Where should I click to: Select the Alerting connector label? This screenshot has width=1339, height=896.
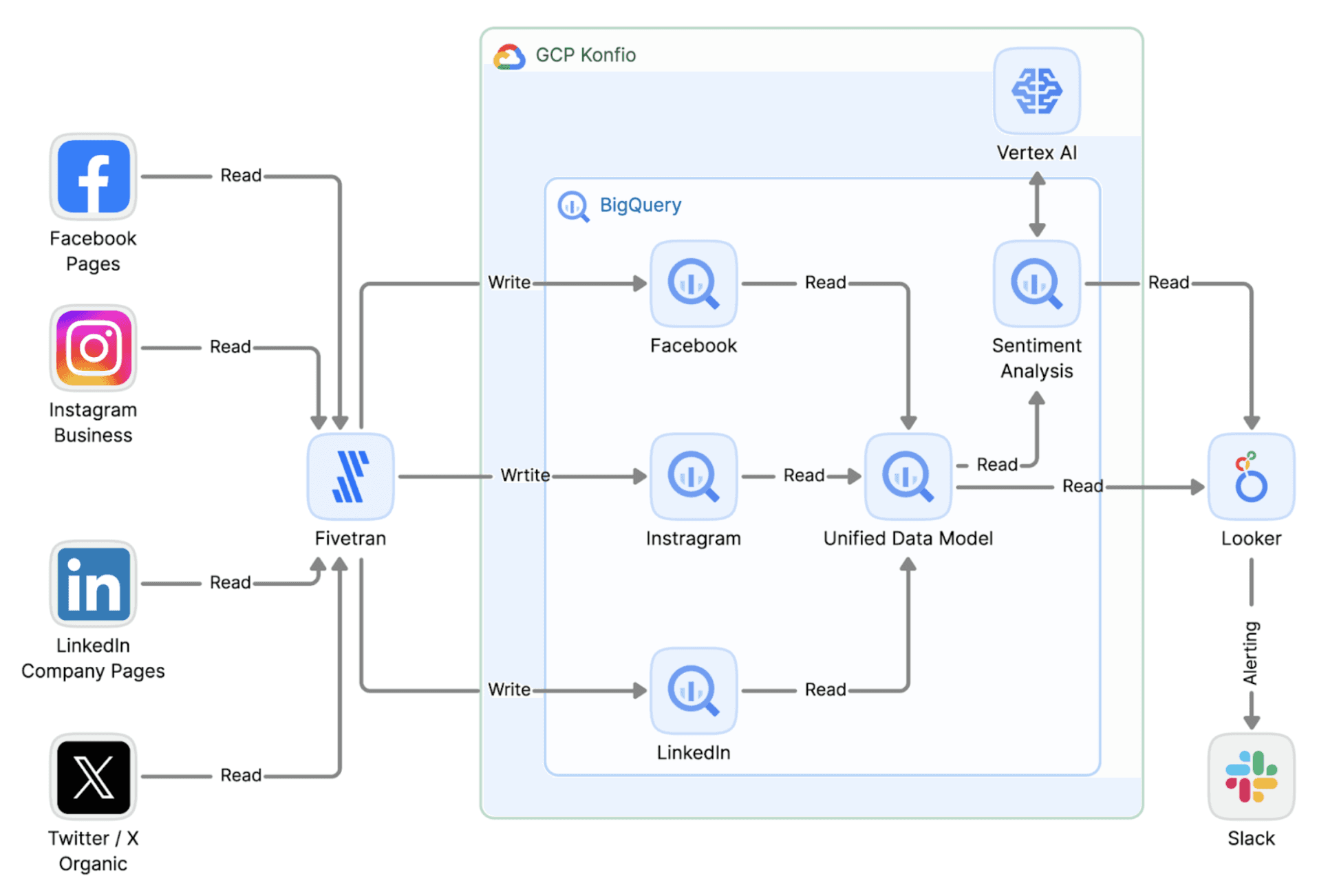tap(1250, 652)
